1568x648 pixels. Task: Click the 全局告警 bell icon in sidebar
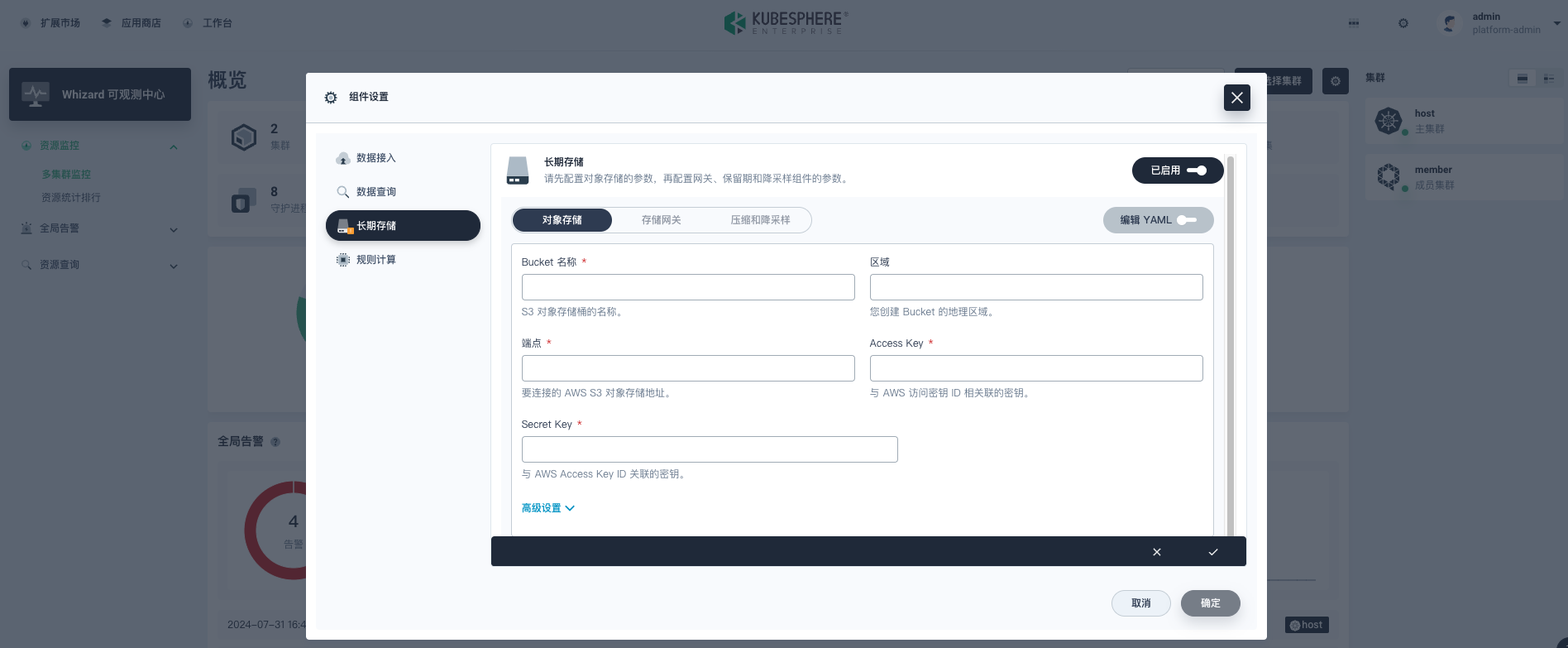[x=26, y=228]
